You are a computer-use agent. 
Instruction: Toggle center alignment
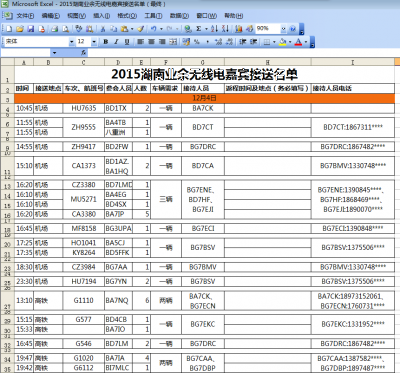[x=151, y=42]
